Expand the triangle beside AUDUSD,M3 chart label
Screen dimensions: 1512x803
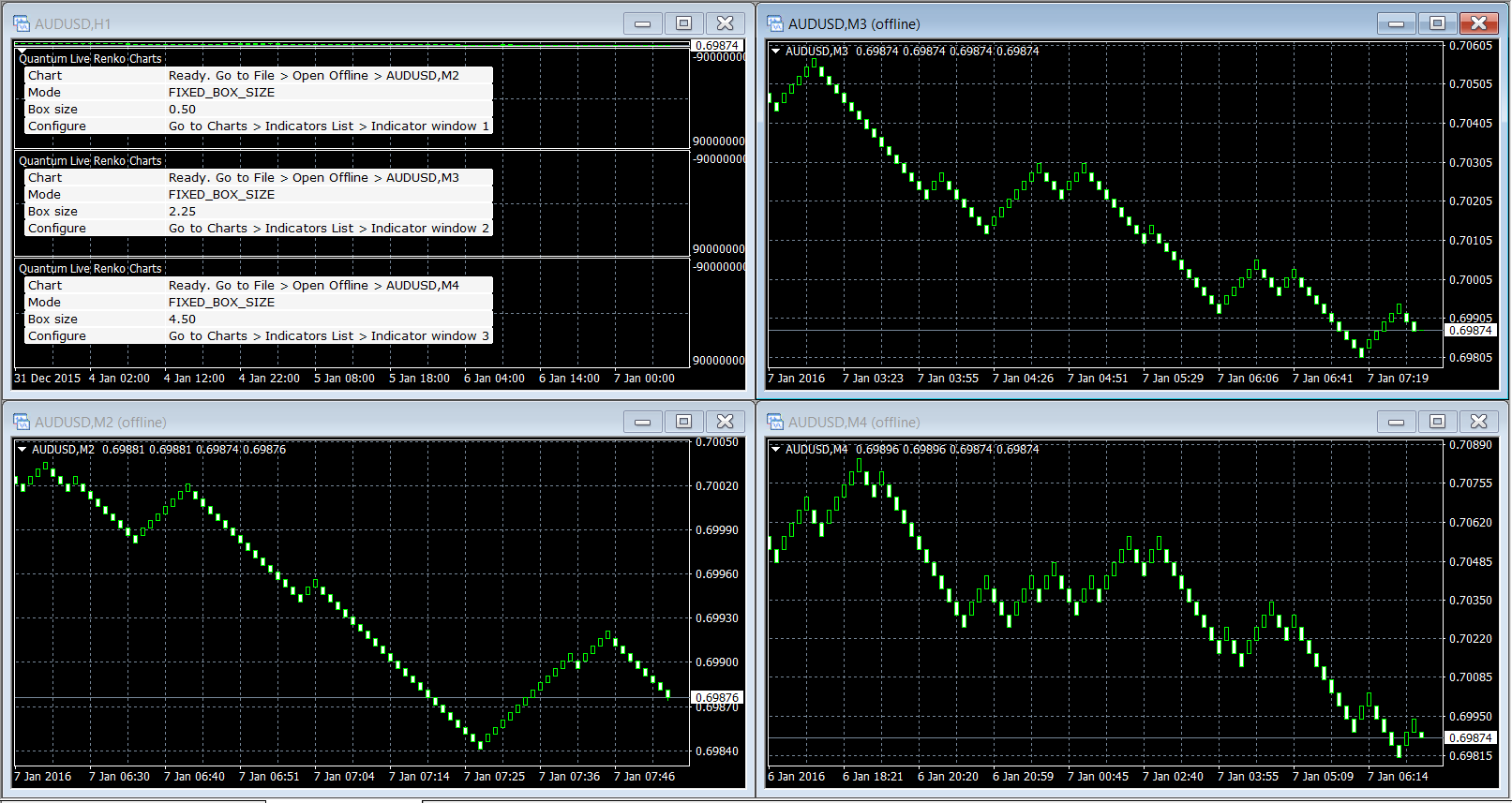[776, 52]
